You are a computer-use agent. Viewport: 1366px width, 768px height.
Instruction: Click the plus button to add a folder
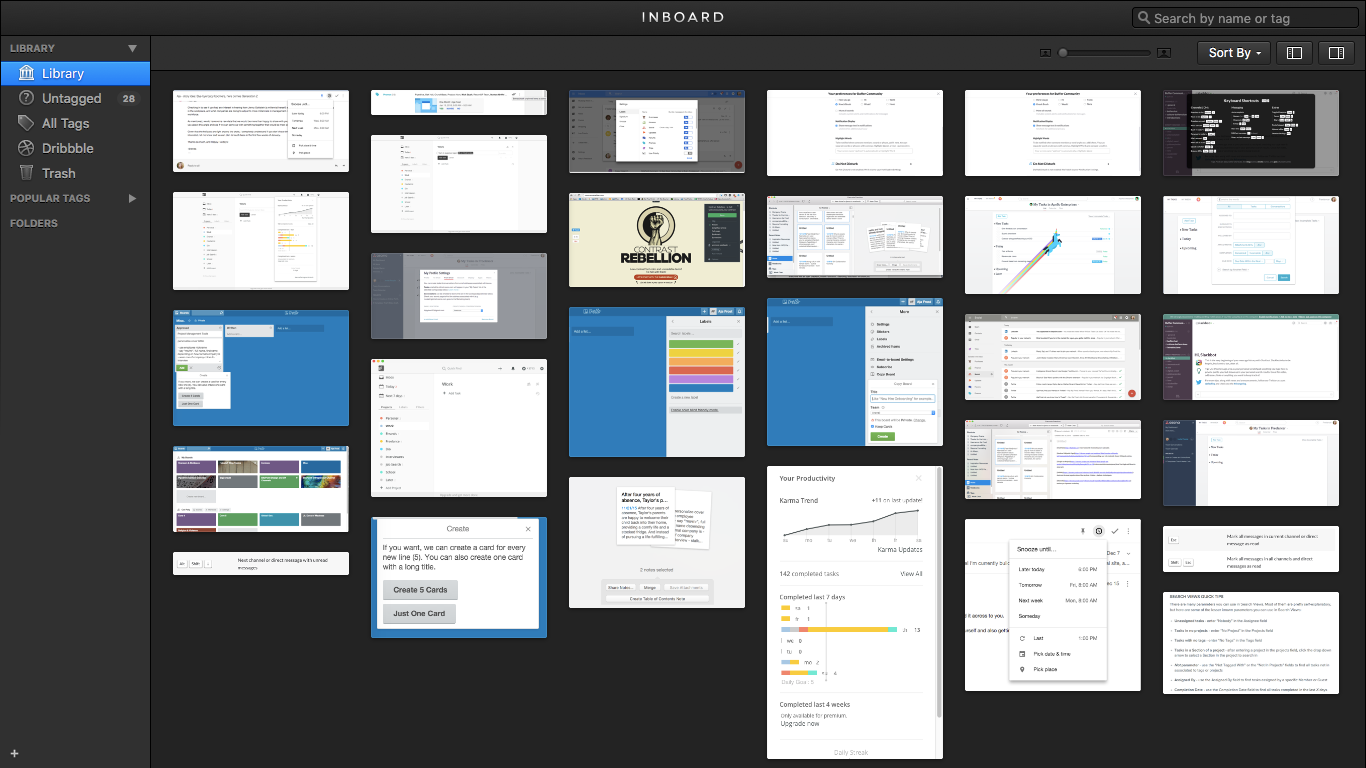tap(14, 753)
